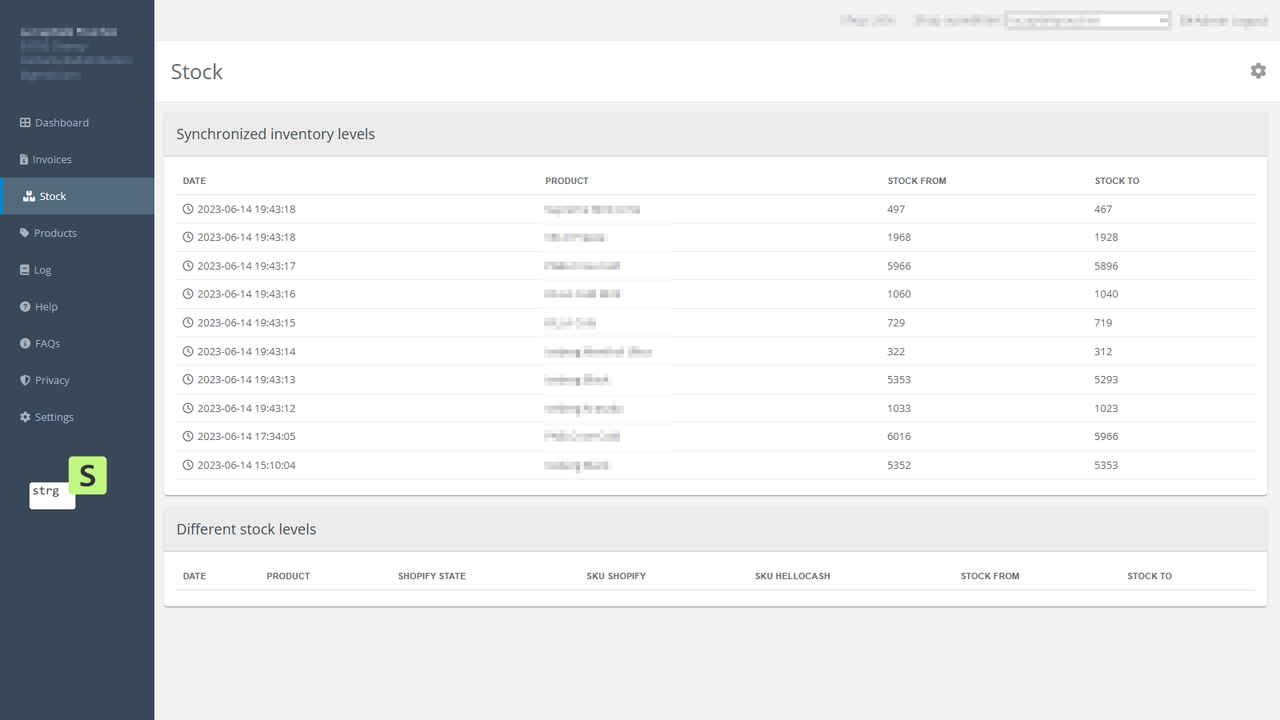Open Dashboard using the grid icon
Image resolution: width=1280 pixels, height=720 pixels.
(x=24, y=122)
